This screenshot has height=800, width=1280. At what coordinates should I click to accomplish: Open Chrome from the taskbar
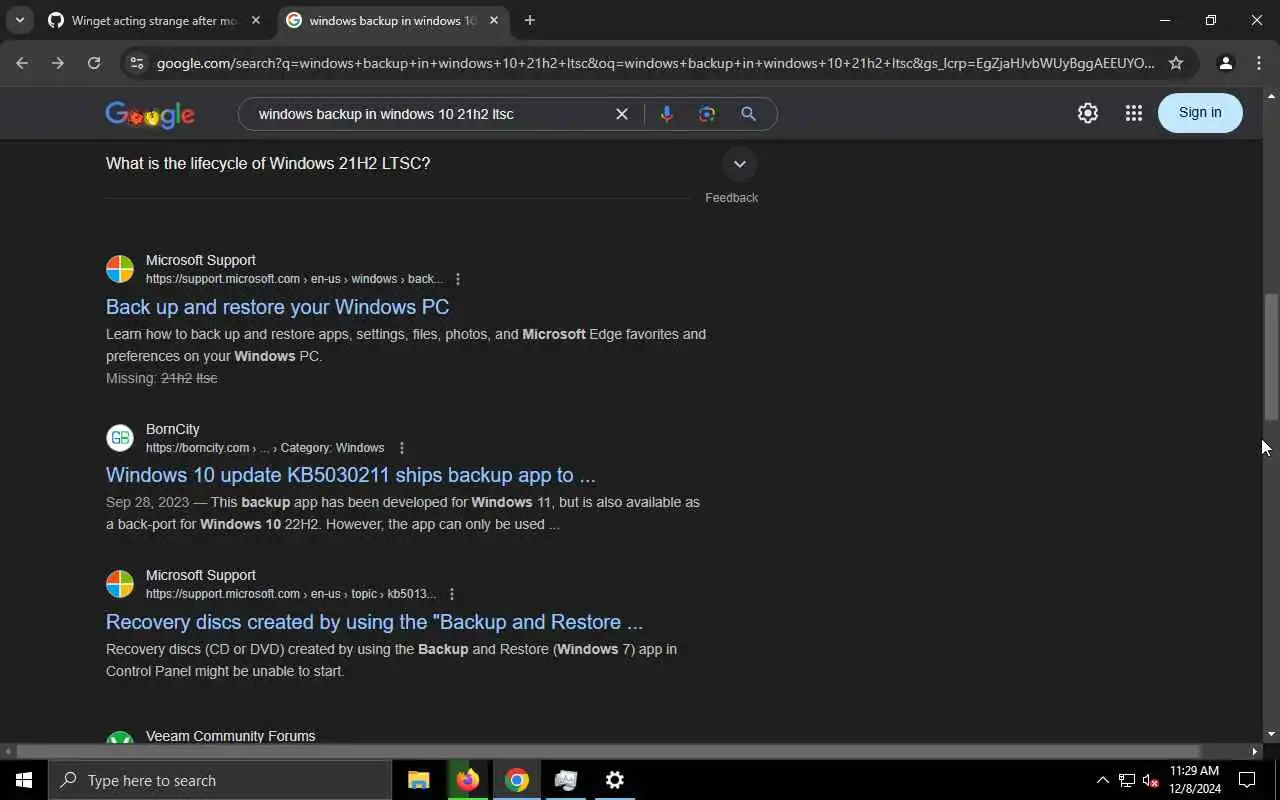click(516, 780)
